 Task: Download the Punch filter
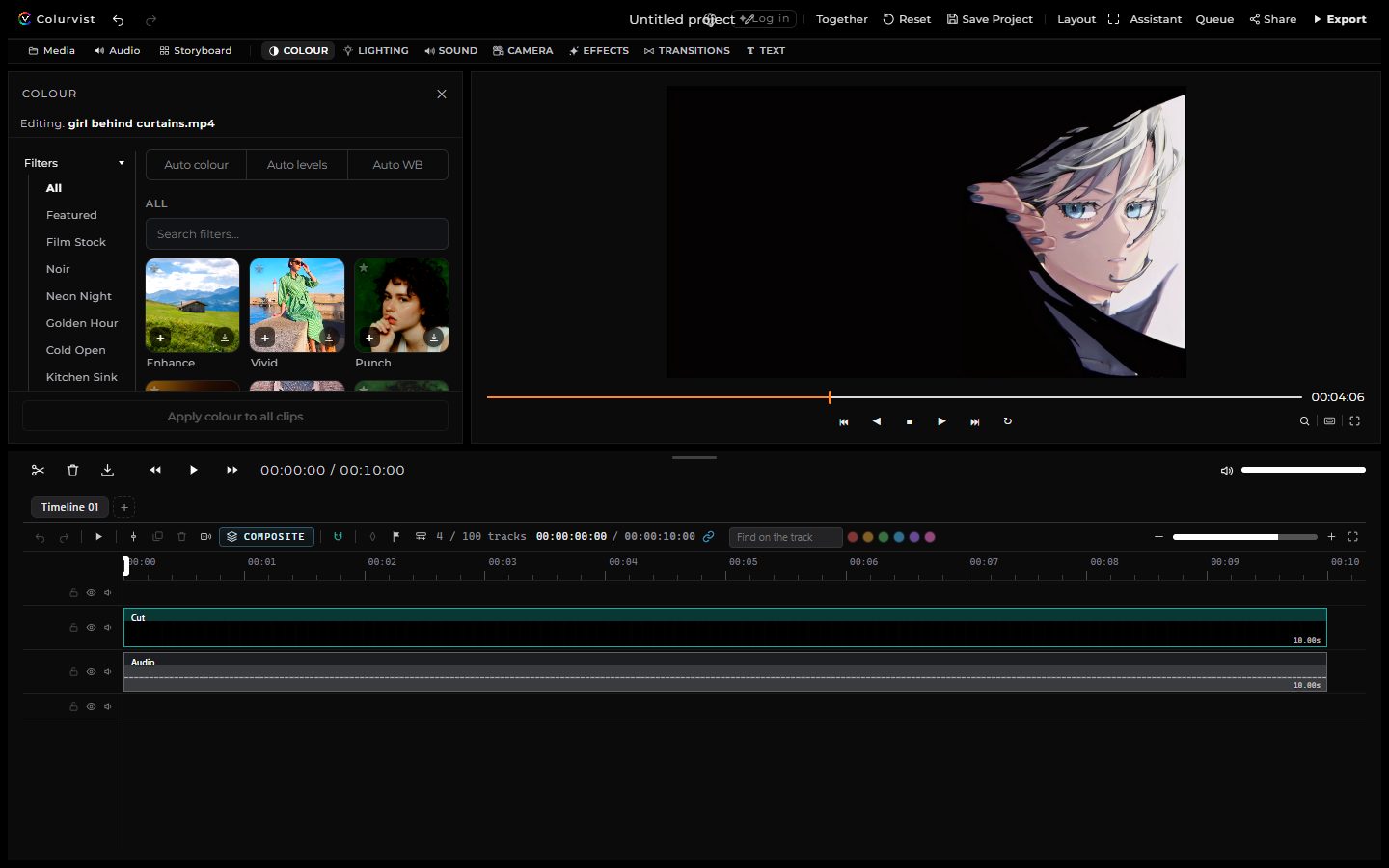click(x=434, y=338)
